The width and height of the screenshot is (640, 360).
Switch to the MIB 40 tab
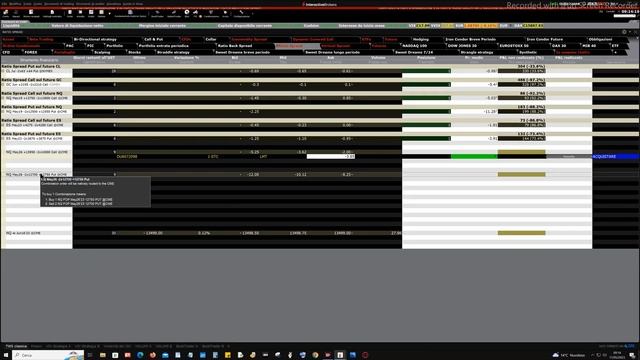coord(589,46)
